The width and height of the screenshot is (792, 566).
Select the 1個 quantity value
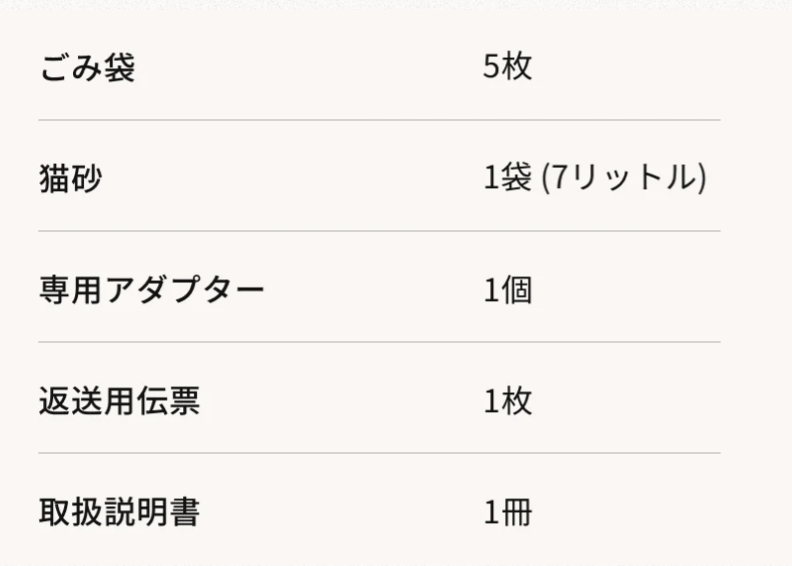click(507, 290)
